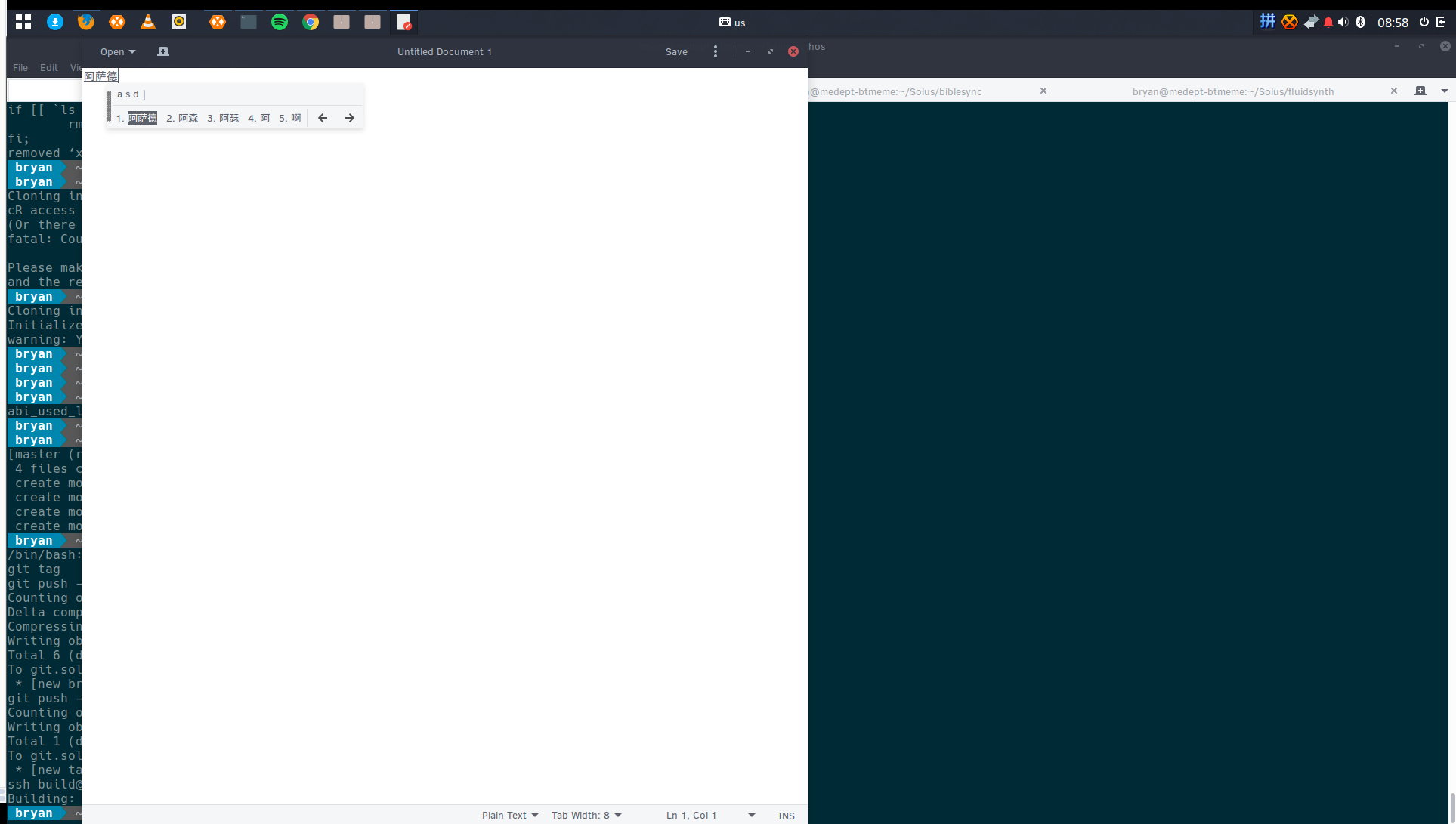Open Edit menu in the background window
1456x824 pixels.
[49, 67]
